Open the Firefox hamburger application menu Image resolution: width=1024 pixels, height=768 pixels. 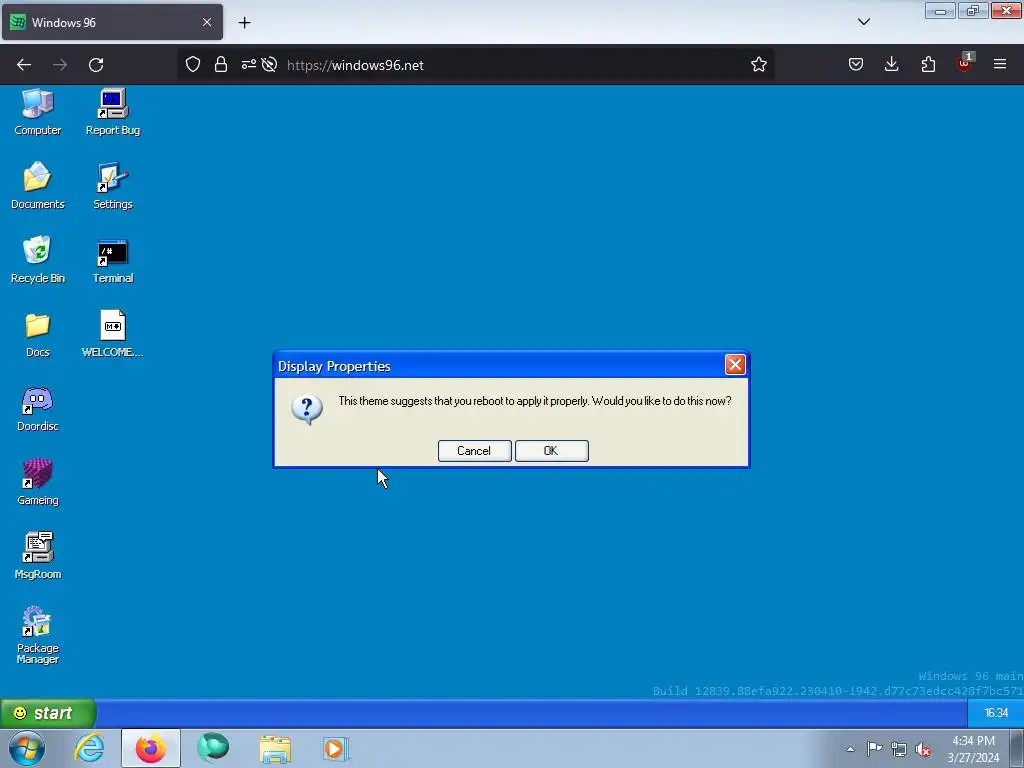click(x=1000, y=64)
